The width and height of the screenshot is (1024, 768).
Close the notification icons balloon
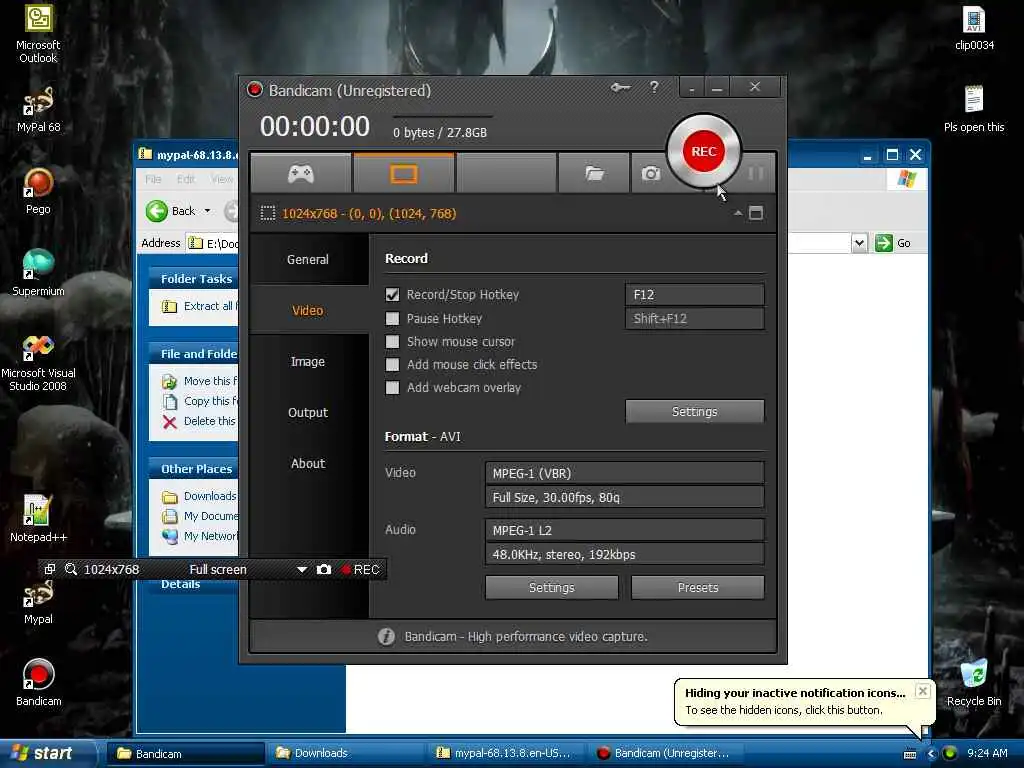(x=922, y=691)
